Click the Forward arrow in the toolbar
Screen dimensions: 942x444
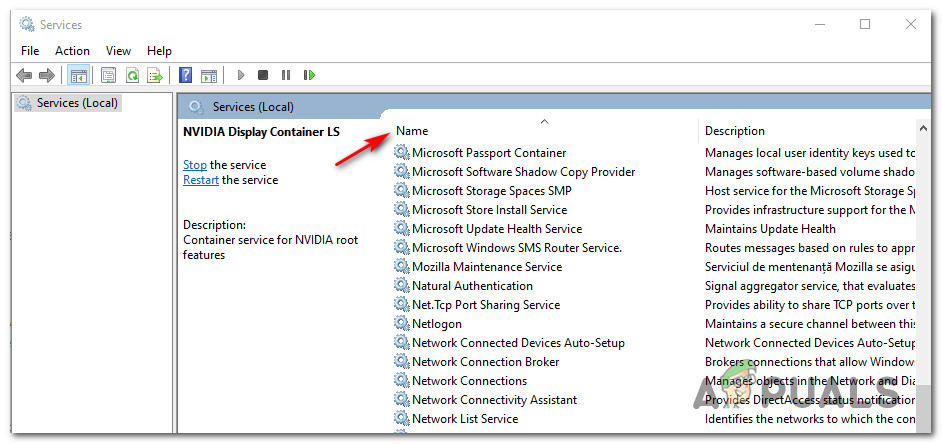coord(48,75)
